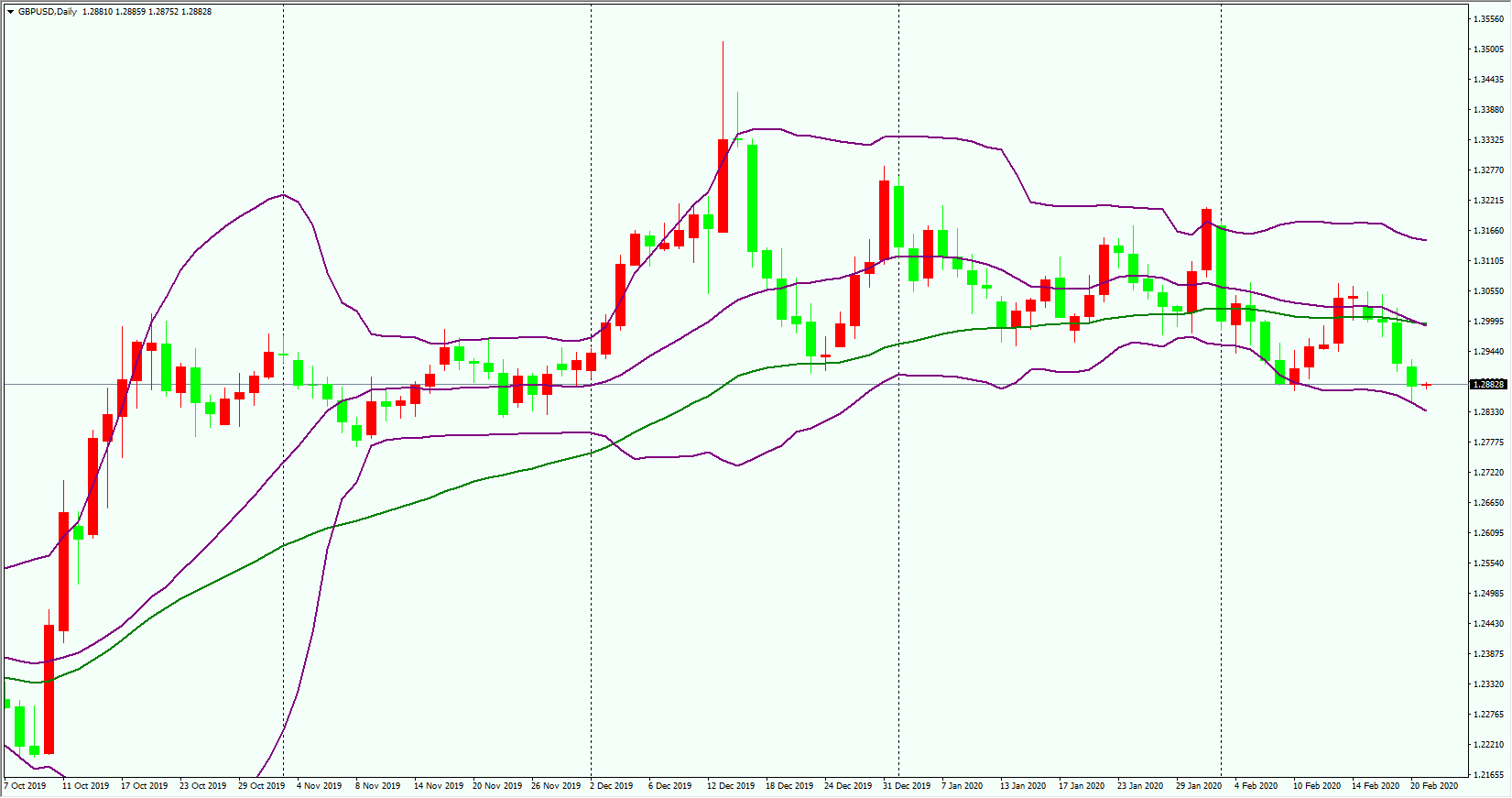Click the 4 Nov 2019 date label

(x=319, y=785)
